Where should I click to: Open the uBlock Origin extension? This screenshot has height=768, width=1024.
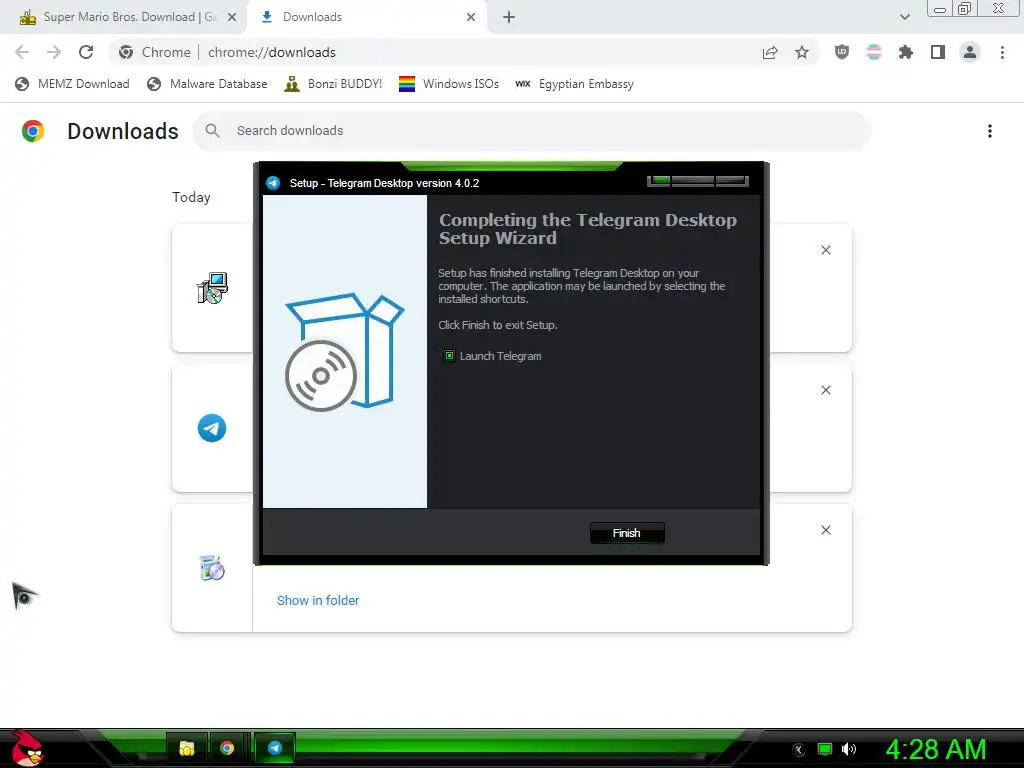(842, 52)
